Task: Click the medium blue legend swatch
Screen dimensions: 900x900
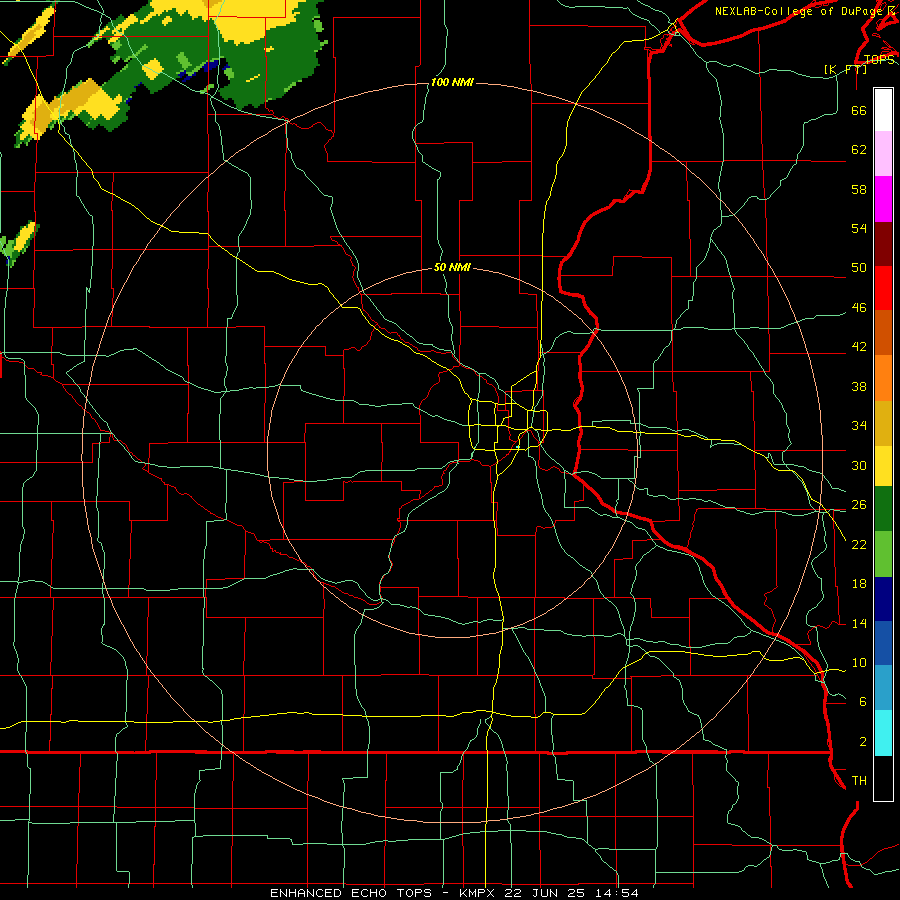Action: 883,643
